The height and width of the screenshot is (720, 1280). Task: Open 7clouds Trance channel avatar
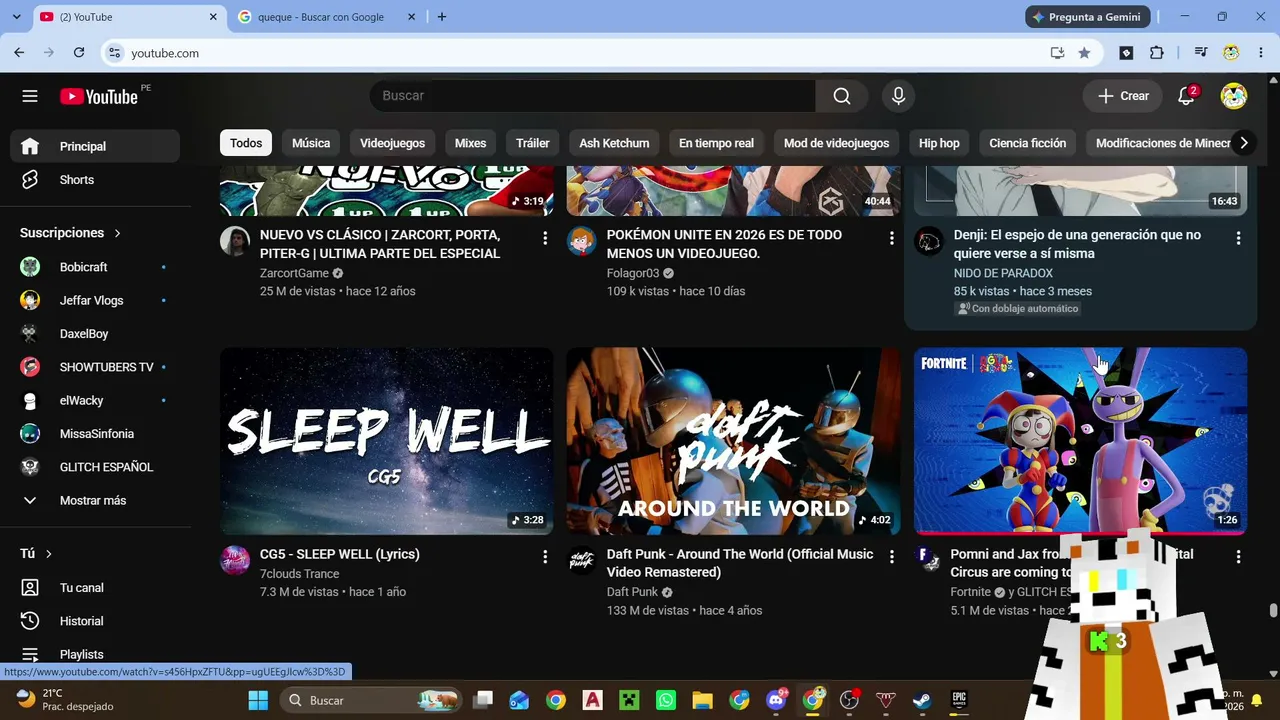click(x=235, y=560)
